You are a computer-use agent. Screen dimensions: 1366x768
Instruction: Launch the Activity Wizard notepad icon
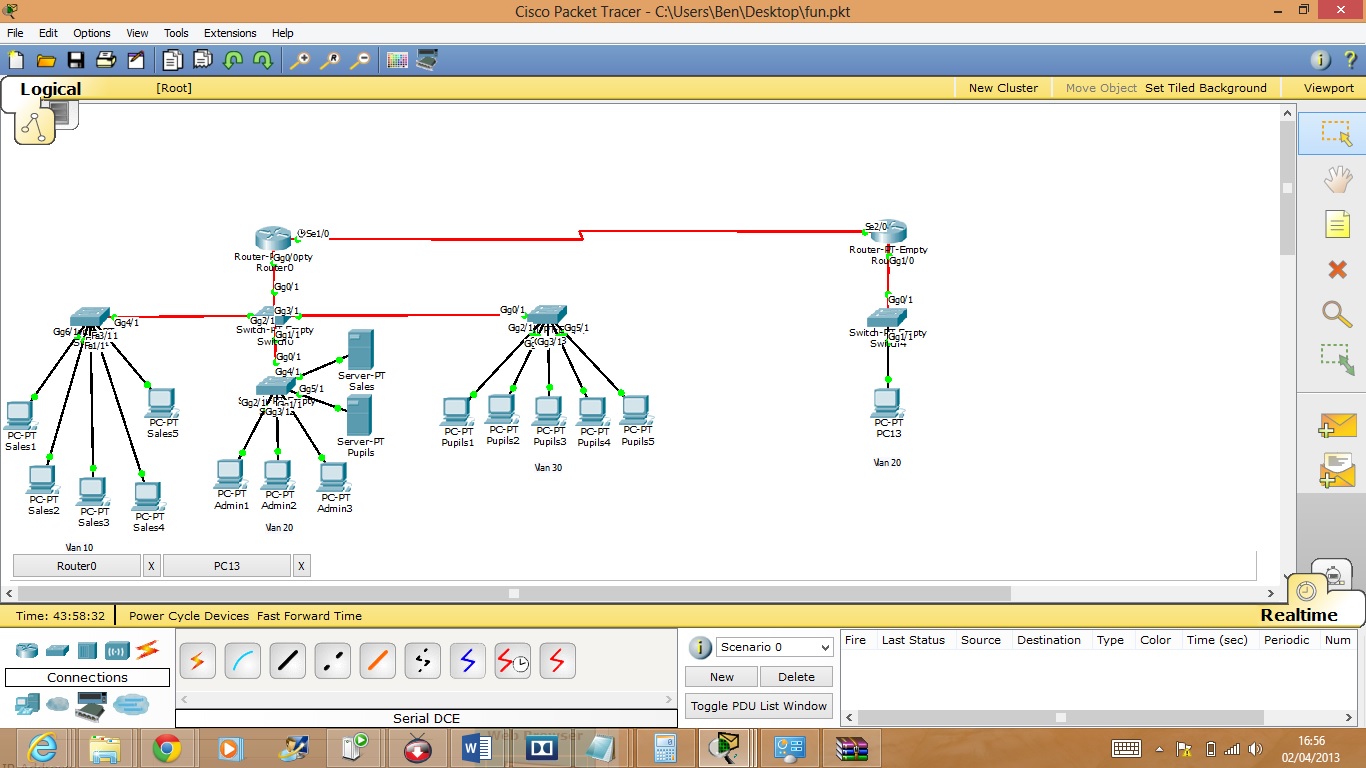[x=136, y=60]
